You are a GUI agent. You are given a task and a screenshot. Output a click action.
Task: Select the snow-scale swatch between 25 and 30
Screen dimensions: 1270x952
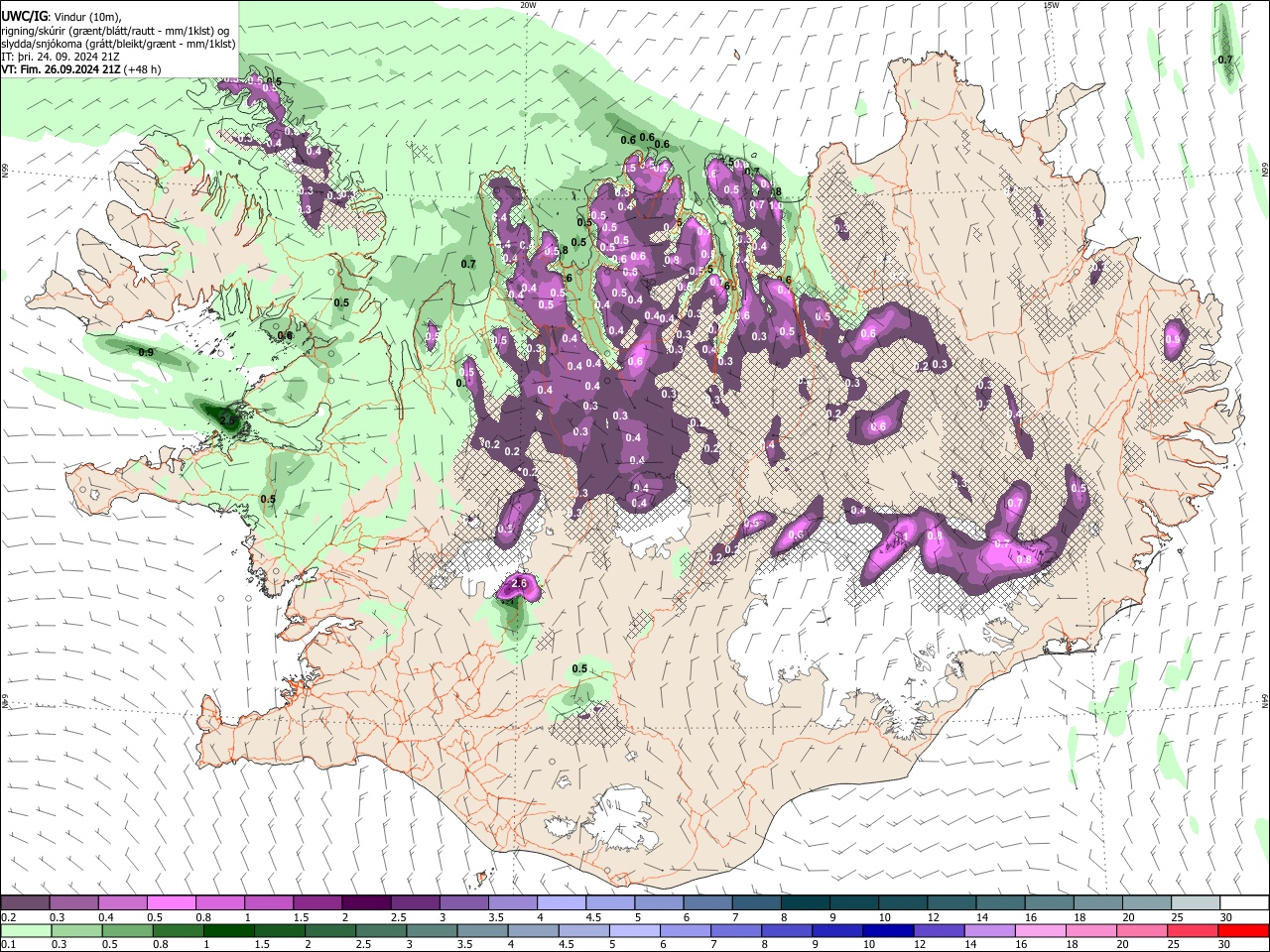pyautogui.click(x=1197, y=902)
